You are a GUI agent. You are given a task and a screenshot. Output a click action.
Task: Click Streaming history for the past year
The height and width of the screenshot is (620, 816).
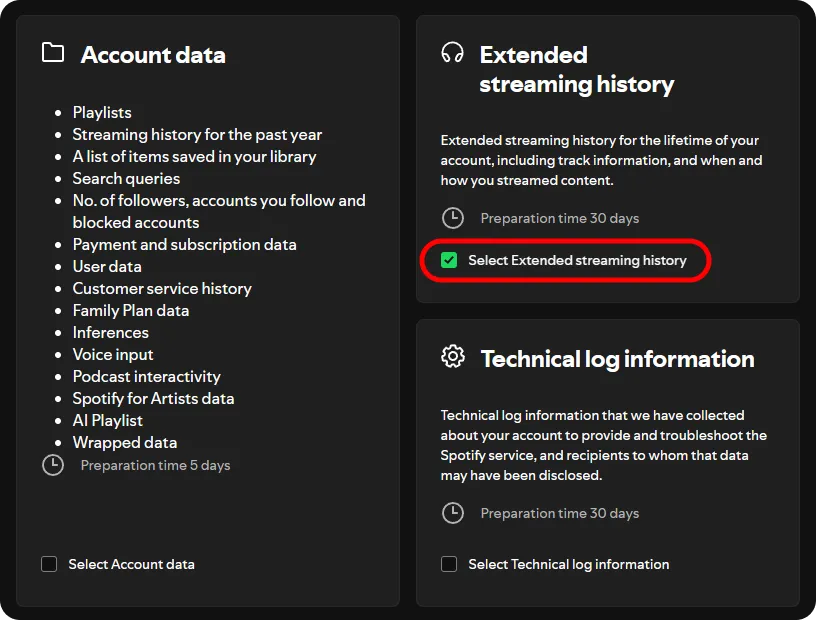[197, 135]
